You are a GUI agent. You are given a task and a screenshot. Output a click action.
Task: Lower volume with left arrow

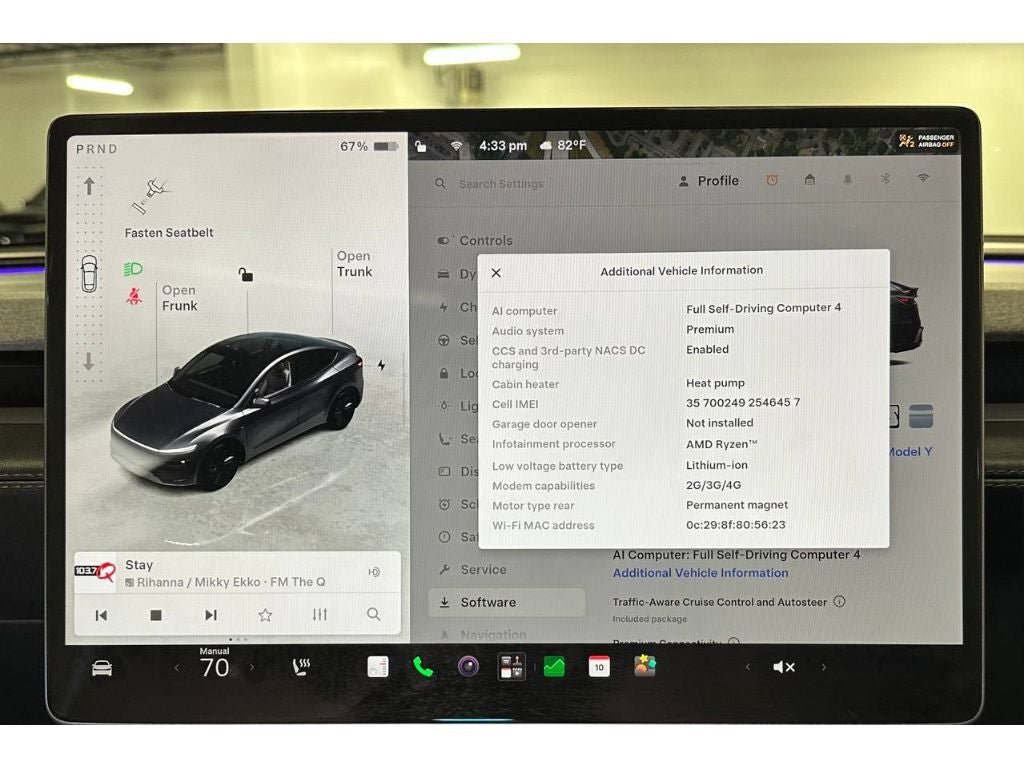coord(748,667)
